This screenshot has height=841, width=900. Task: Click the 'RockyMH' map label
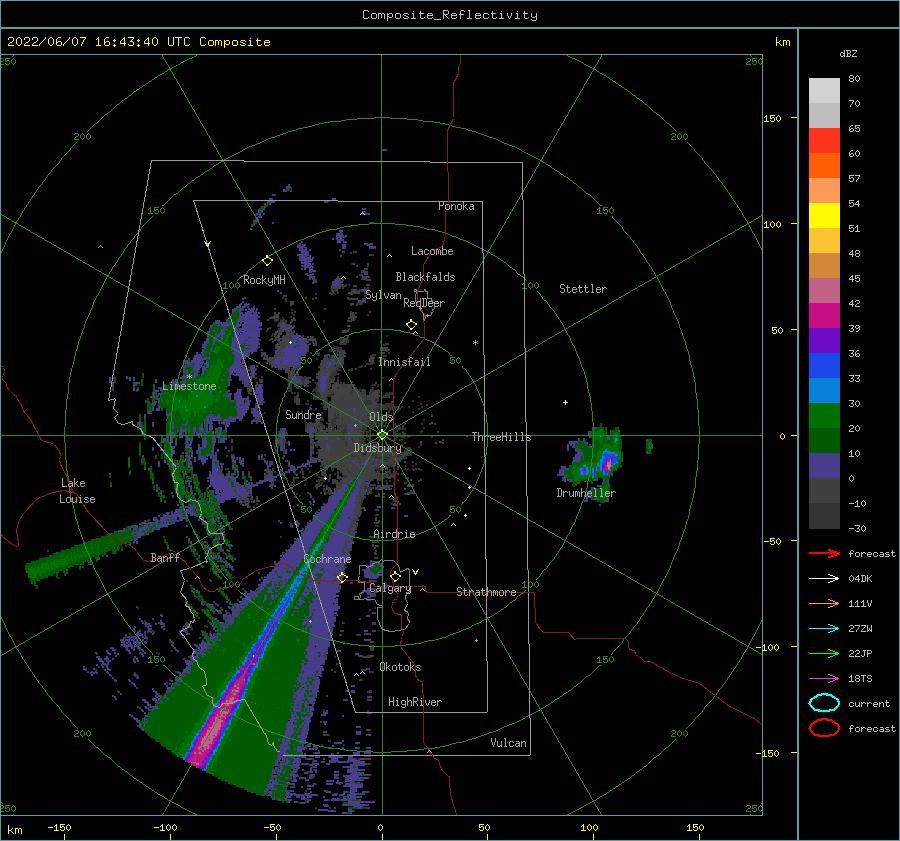[264, 280]
